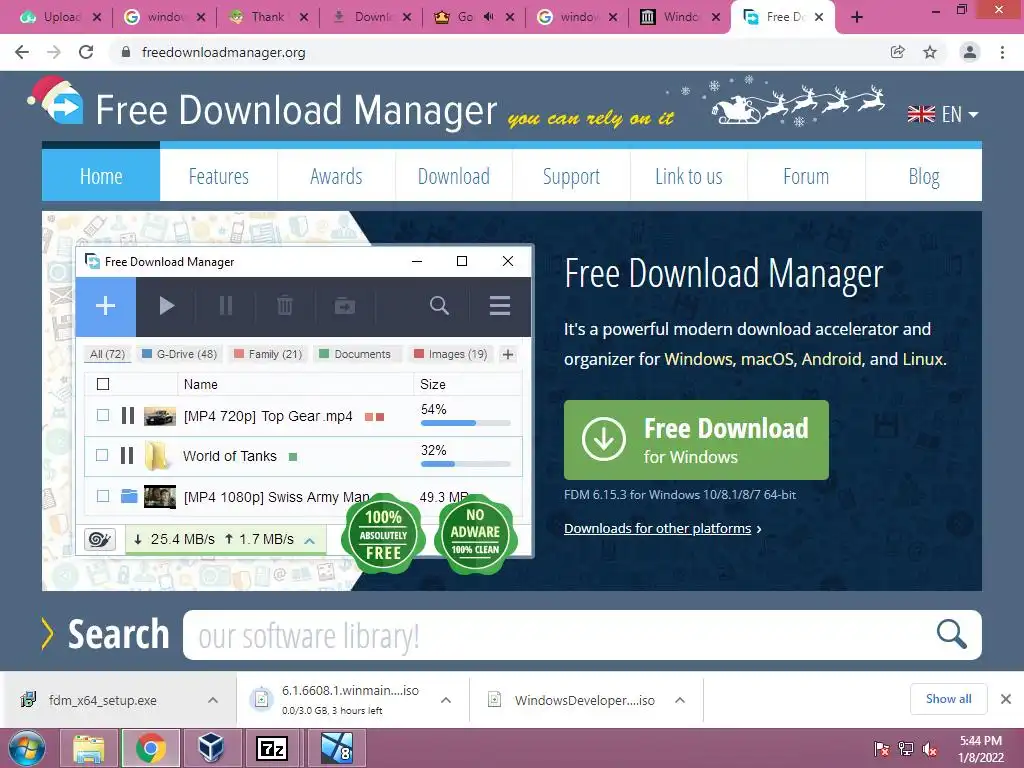Click the FDM app screenshot image

[x=304, y=401]
